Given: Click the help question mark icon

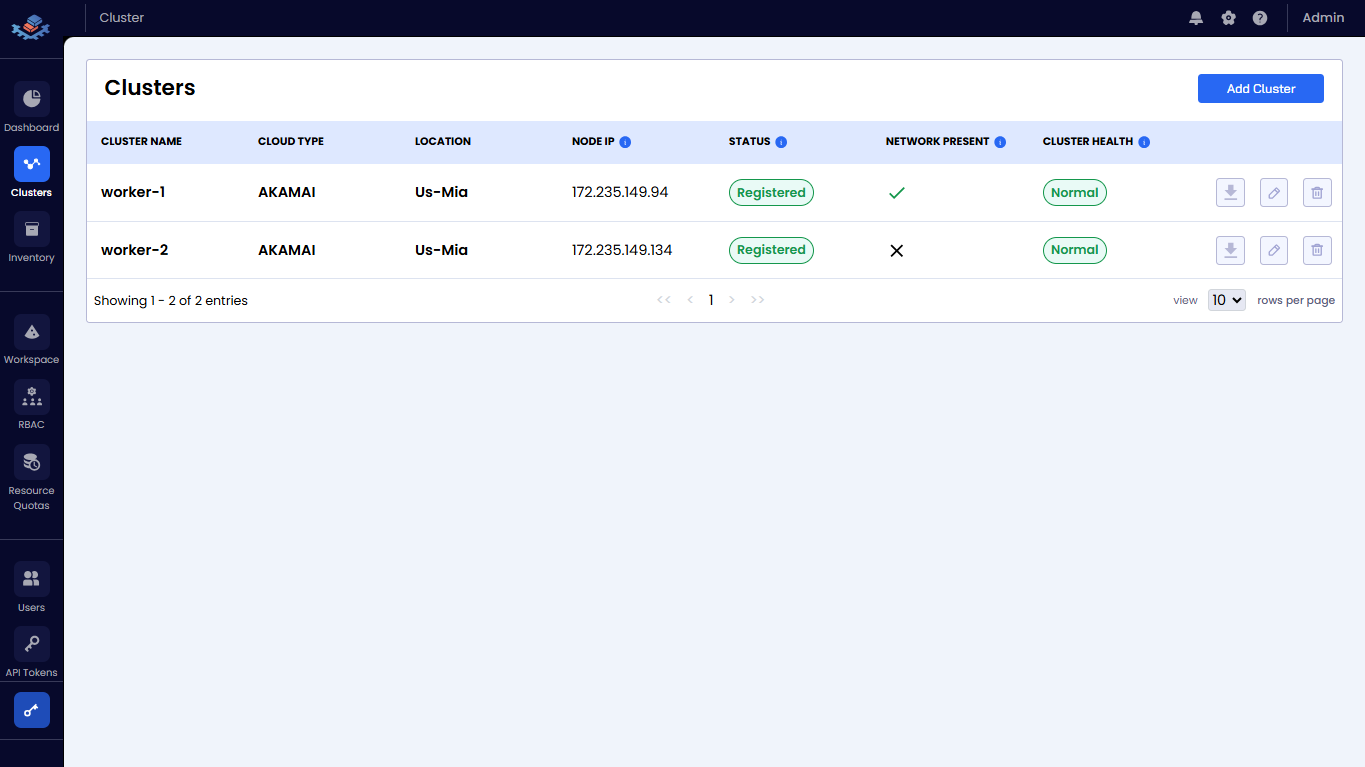Looking at the screenshot, I should coord(1260,18).
